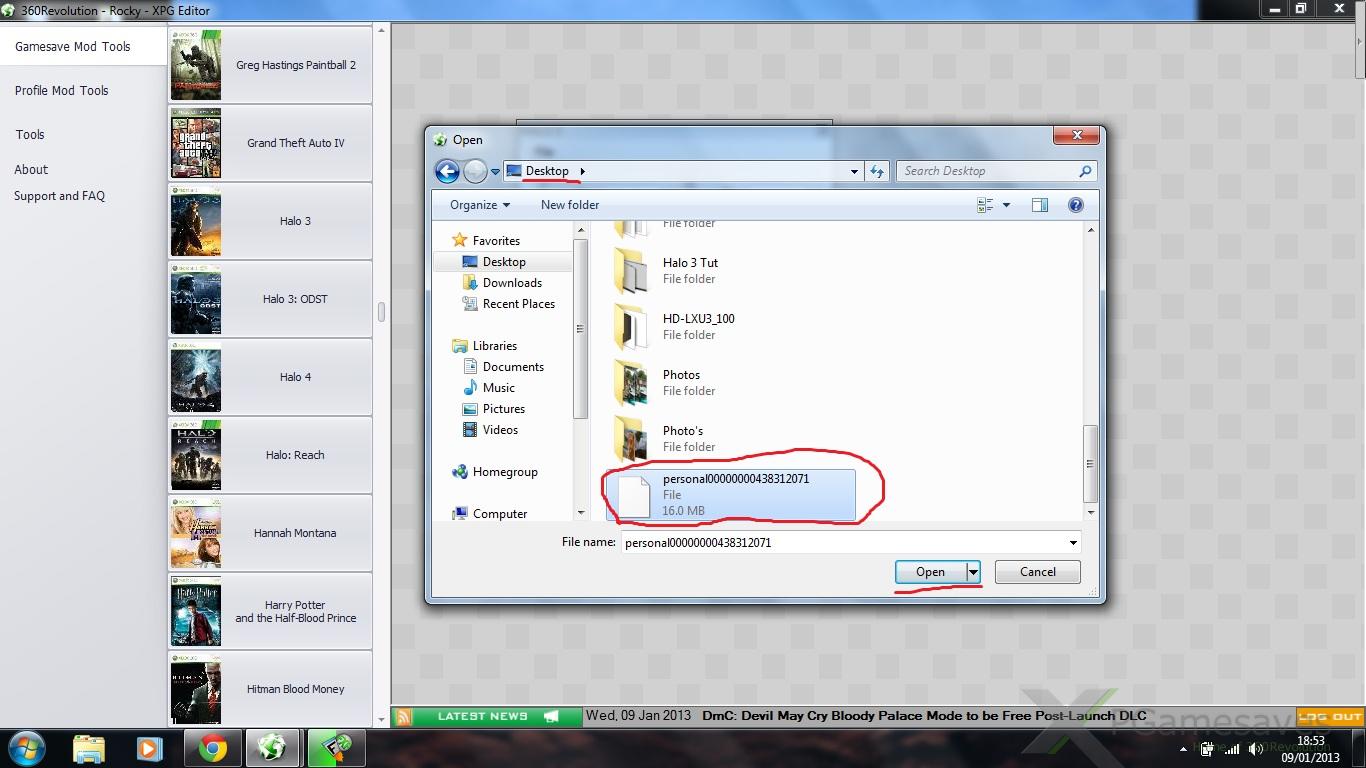
Task: Click the Halo 4 game cover icon
Action: tap(195, 377)
